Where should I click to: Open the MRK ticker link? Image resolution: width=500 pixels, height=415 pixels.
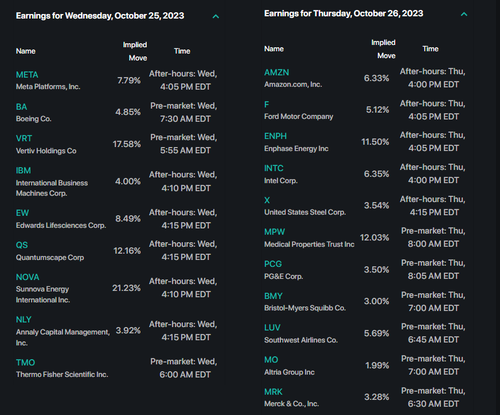pyautogui.click(x=273, y=392)
